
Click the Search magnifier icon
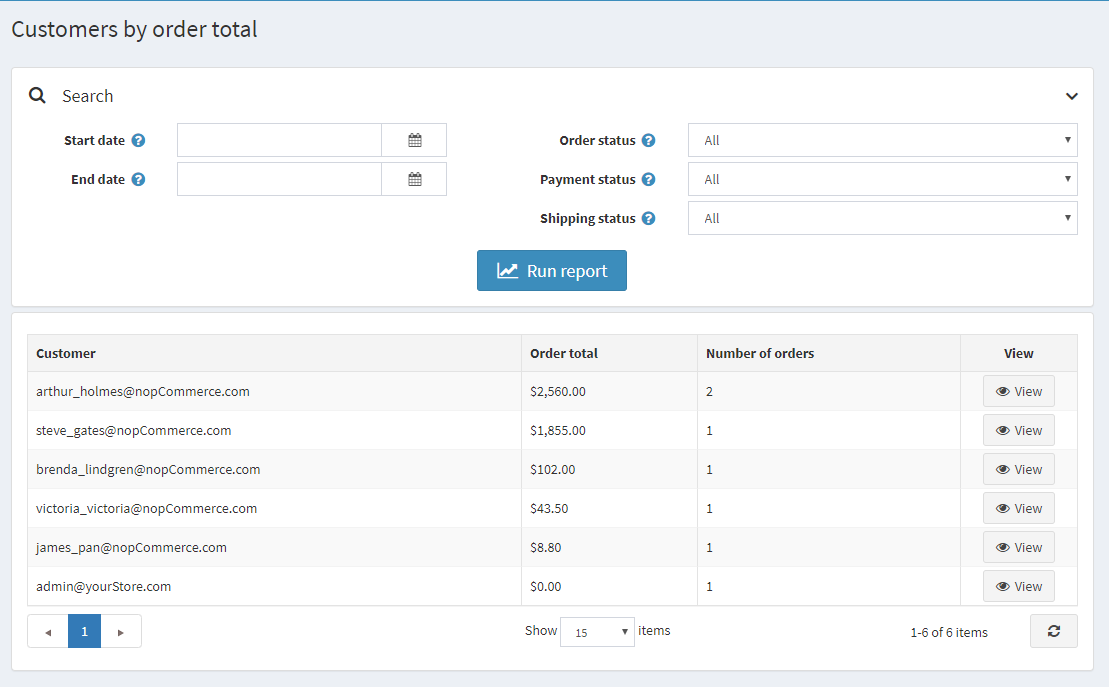38,96
